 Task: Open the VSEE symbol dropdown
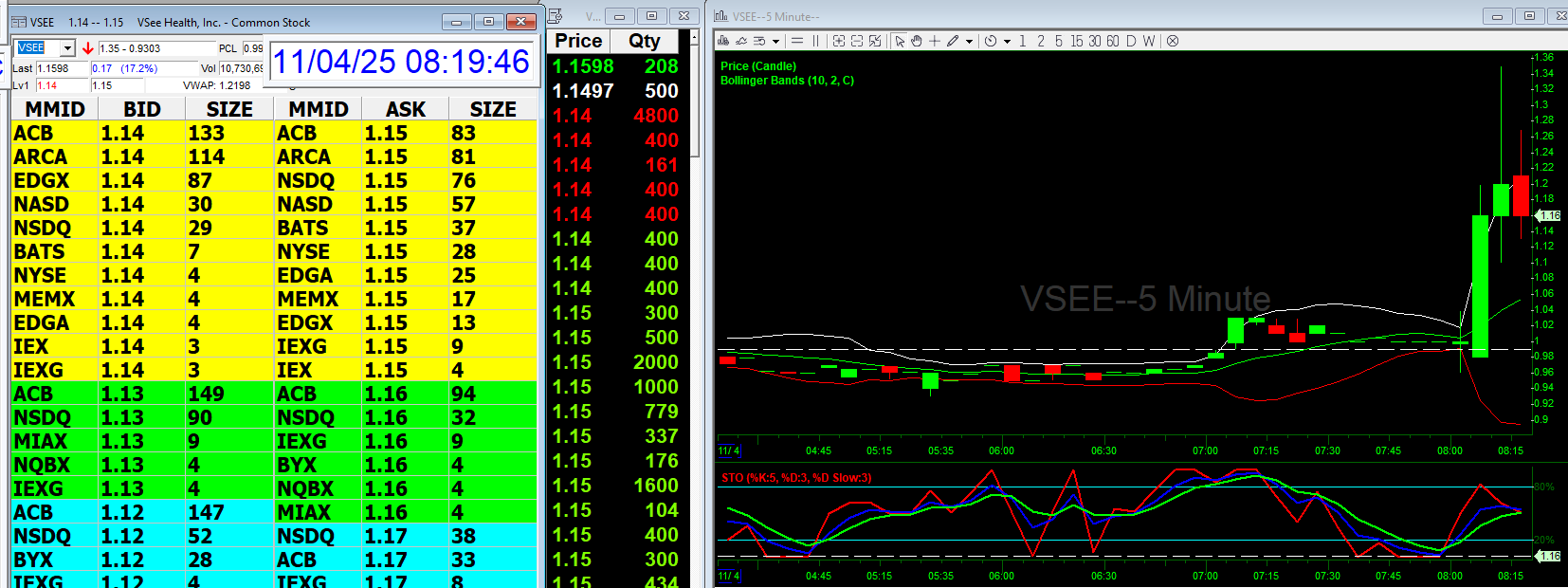pos(67,48)
